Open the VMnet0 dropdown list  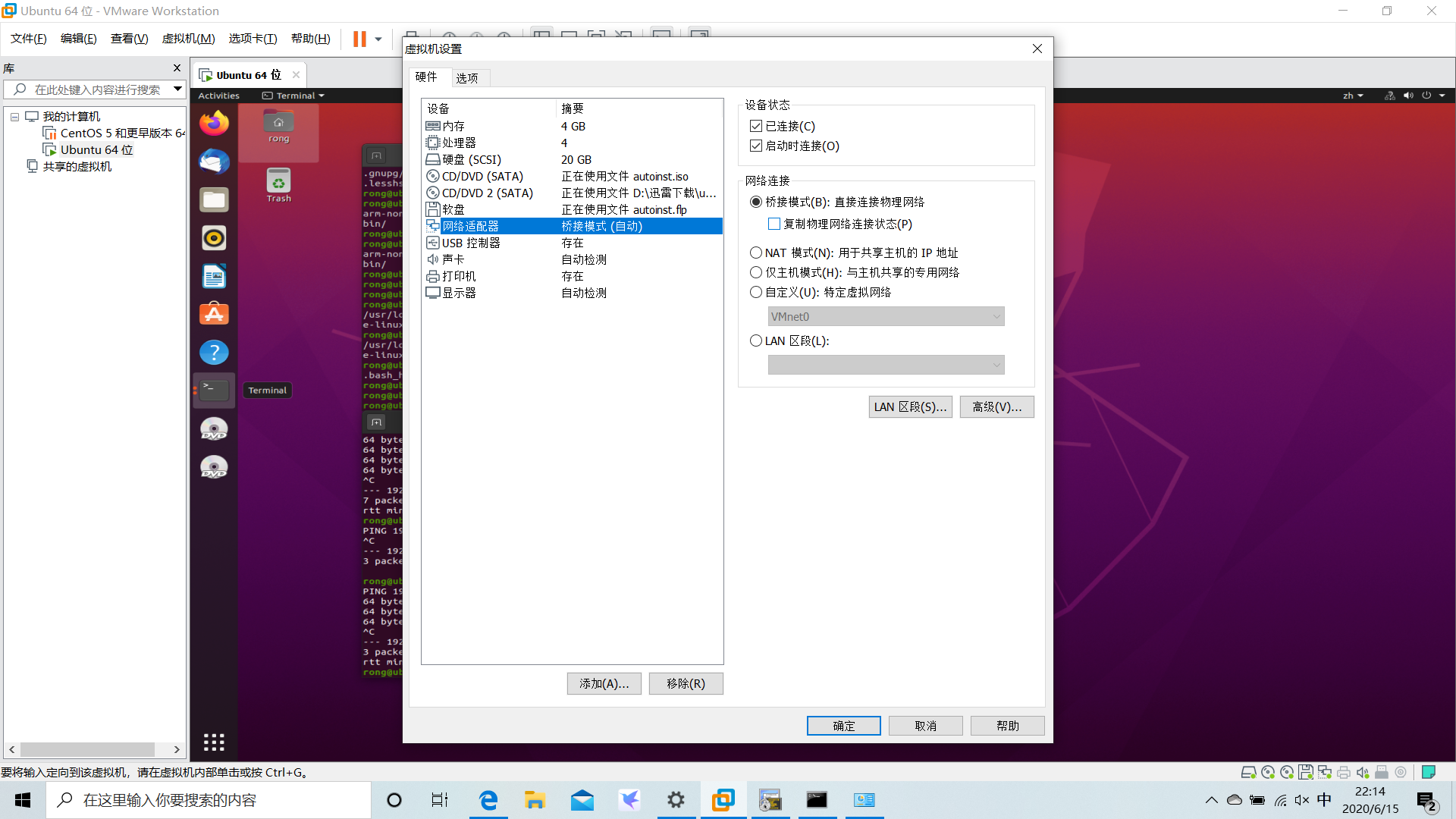(x=886, y=316)
